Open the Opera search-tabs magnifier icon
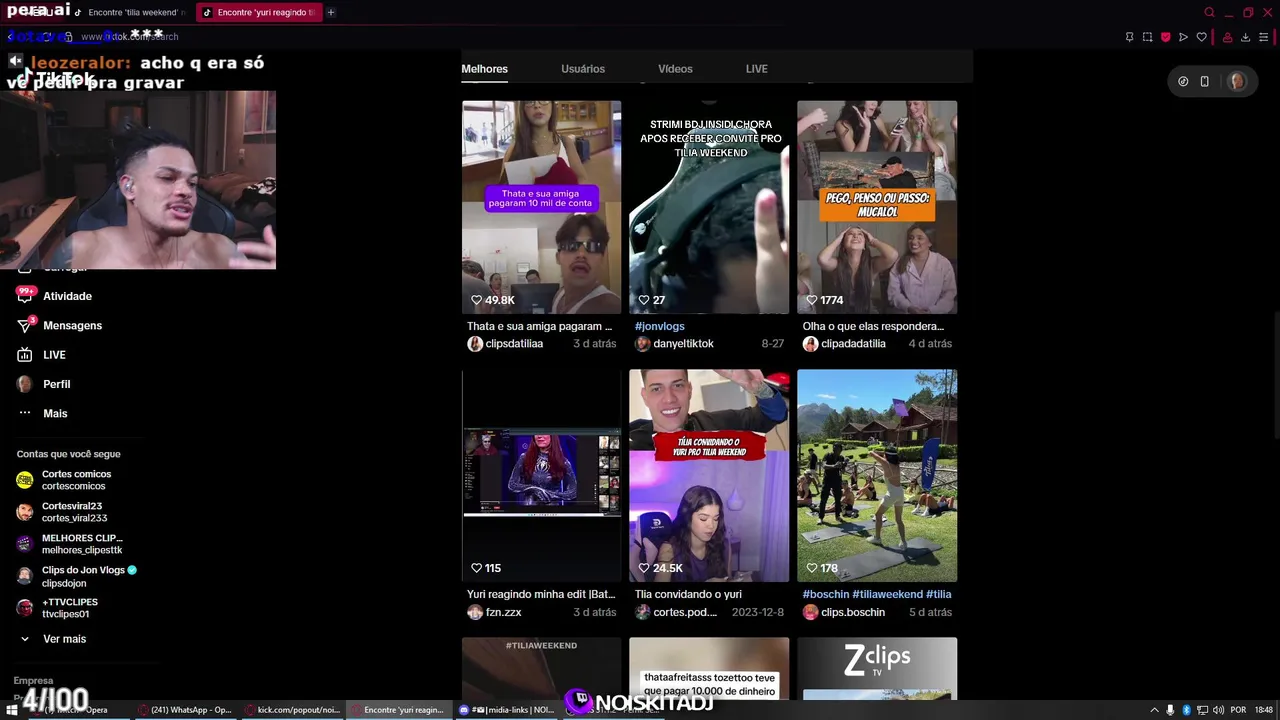Image resolution: width=1280 pixels, height=720 pixels. [x=1209, y=13]
